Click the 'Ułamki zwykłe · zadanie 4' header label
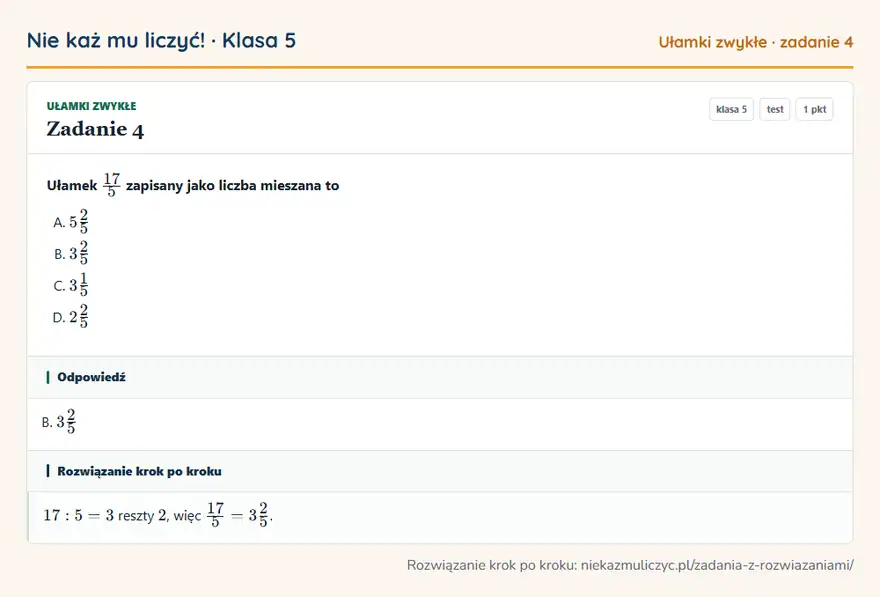 pyautogui.click(x=755, y=42)
